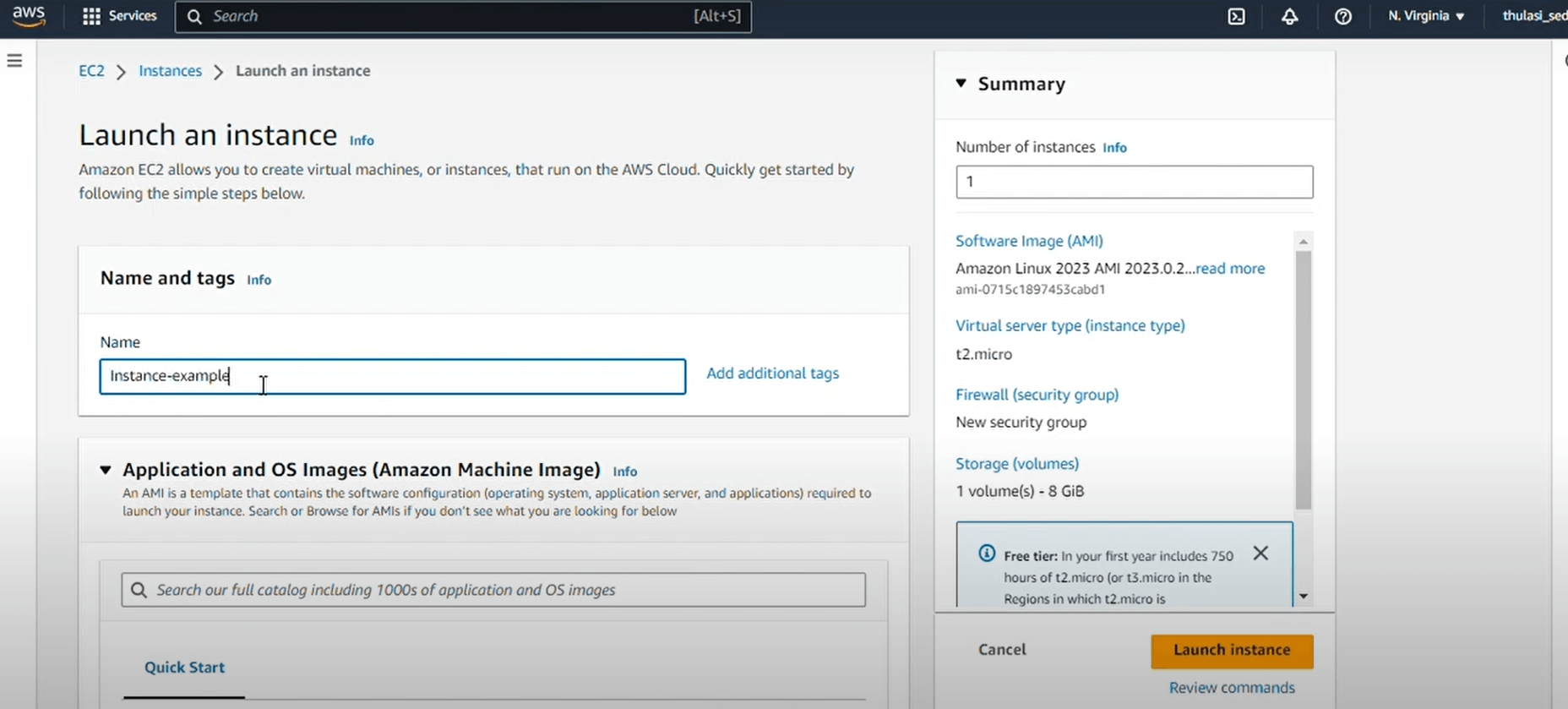Click the AMI catalog search box
The height and width of the screenshot is (709, 1568).
point(493,590)
